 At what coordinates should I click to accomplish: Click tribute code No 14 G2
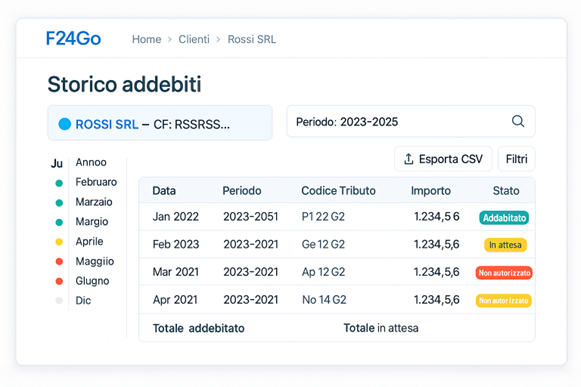[324, 300]
